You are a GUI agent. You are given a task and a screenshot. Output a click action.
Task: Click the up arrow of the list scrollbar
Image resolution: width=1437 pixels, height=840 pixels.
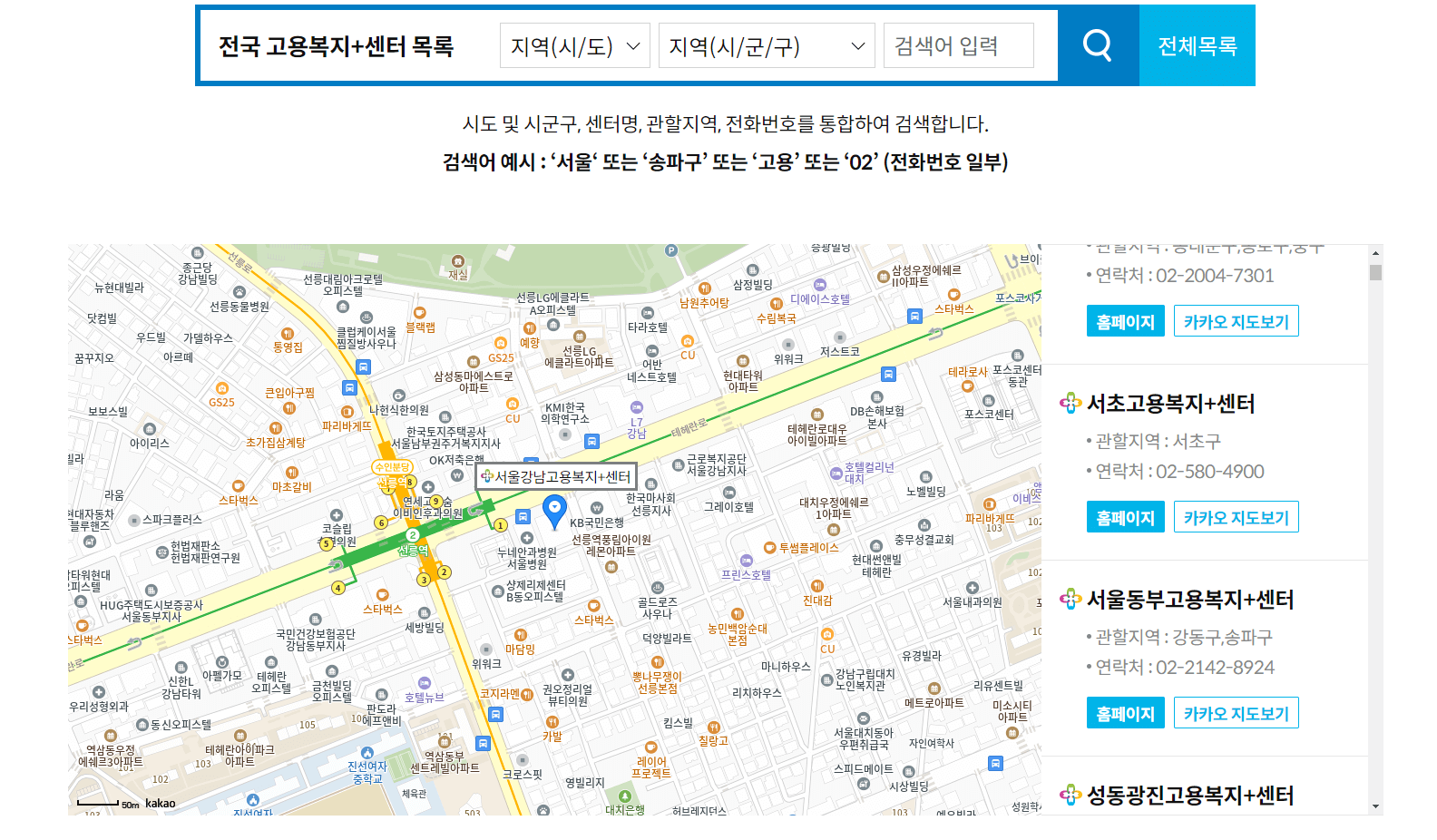1376,253
